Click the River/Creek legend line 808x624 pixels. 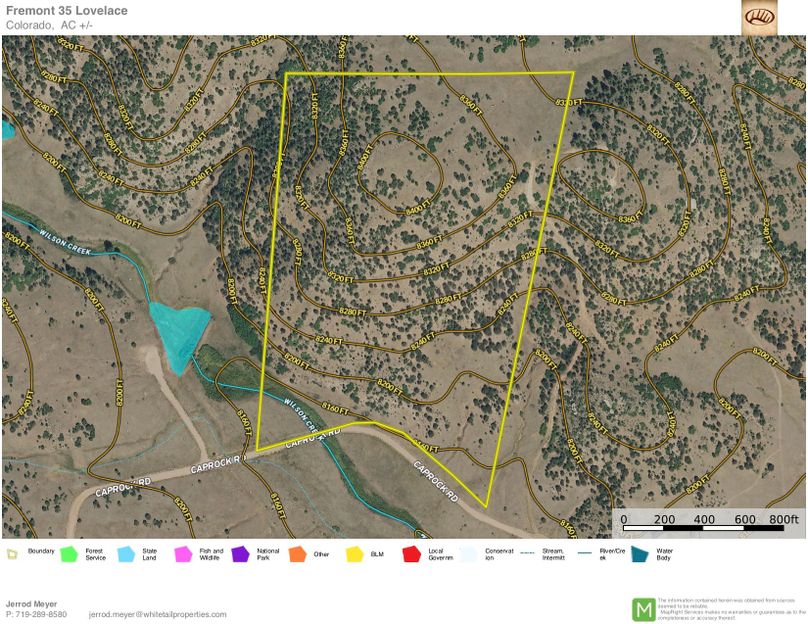[x=582, y=552]
